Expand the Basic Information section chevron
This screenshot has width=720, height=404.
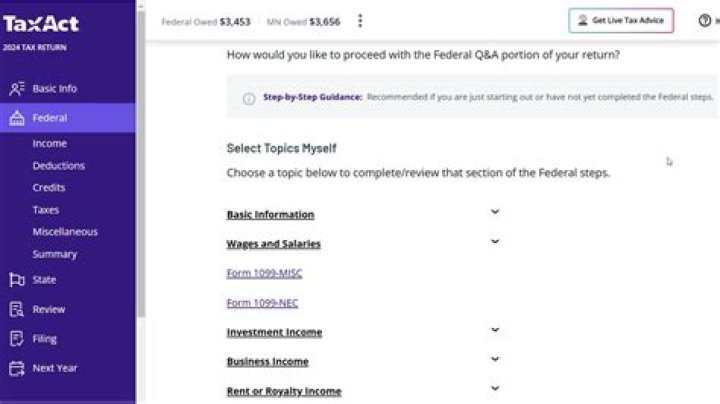click(x=495, y=212)
